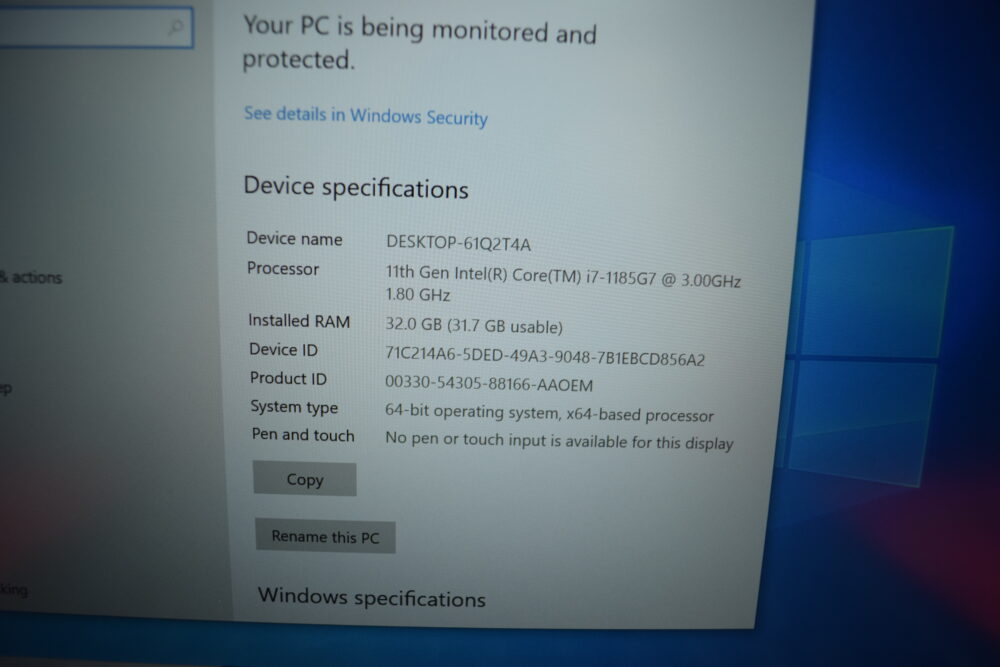This screenshot has width=1000, height=667.
Task: Click the Device name label
Action: [x=294, y=238]
